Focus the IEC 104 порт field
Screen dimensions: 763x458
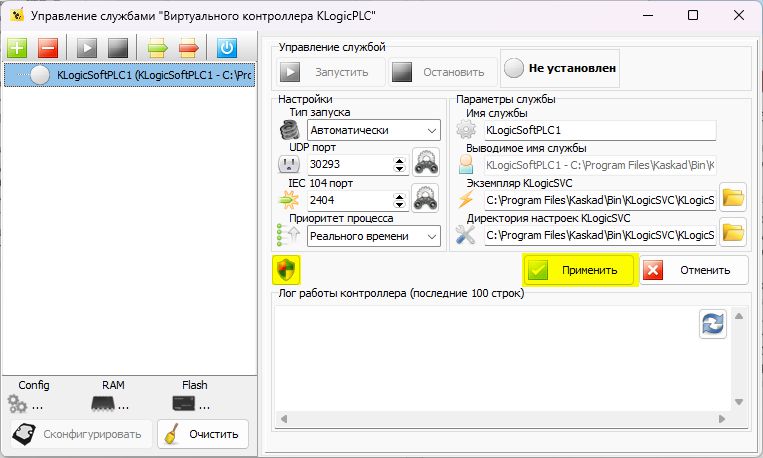coord(350,200)
